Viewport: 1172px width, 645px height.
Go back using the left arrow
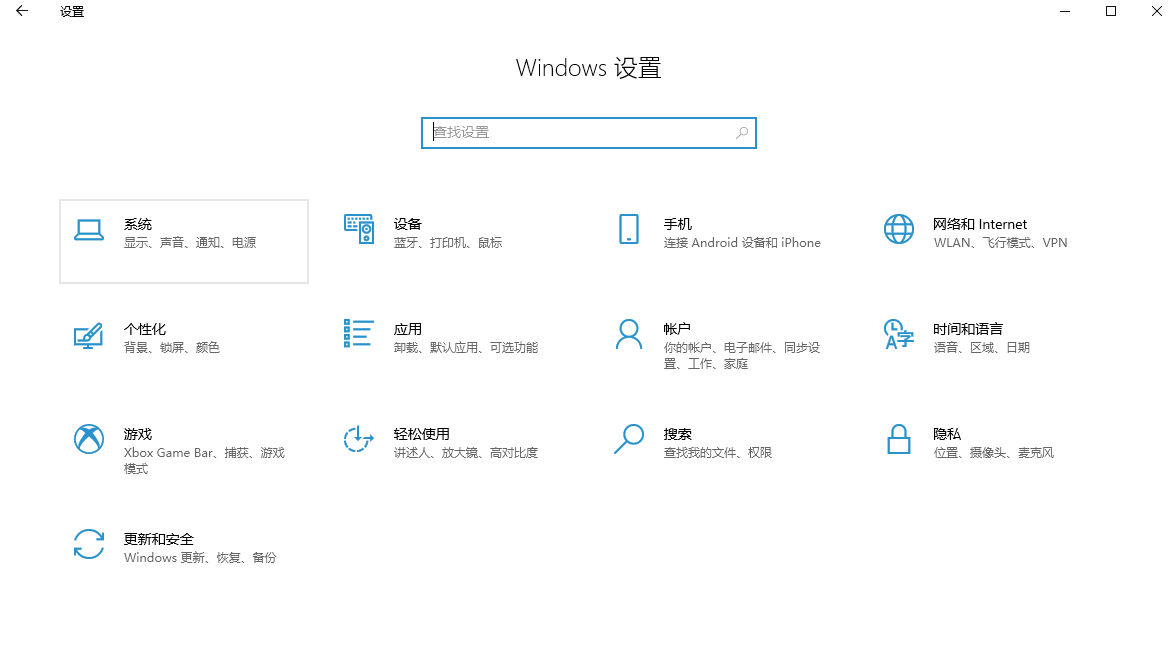(21, 11)
